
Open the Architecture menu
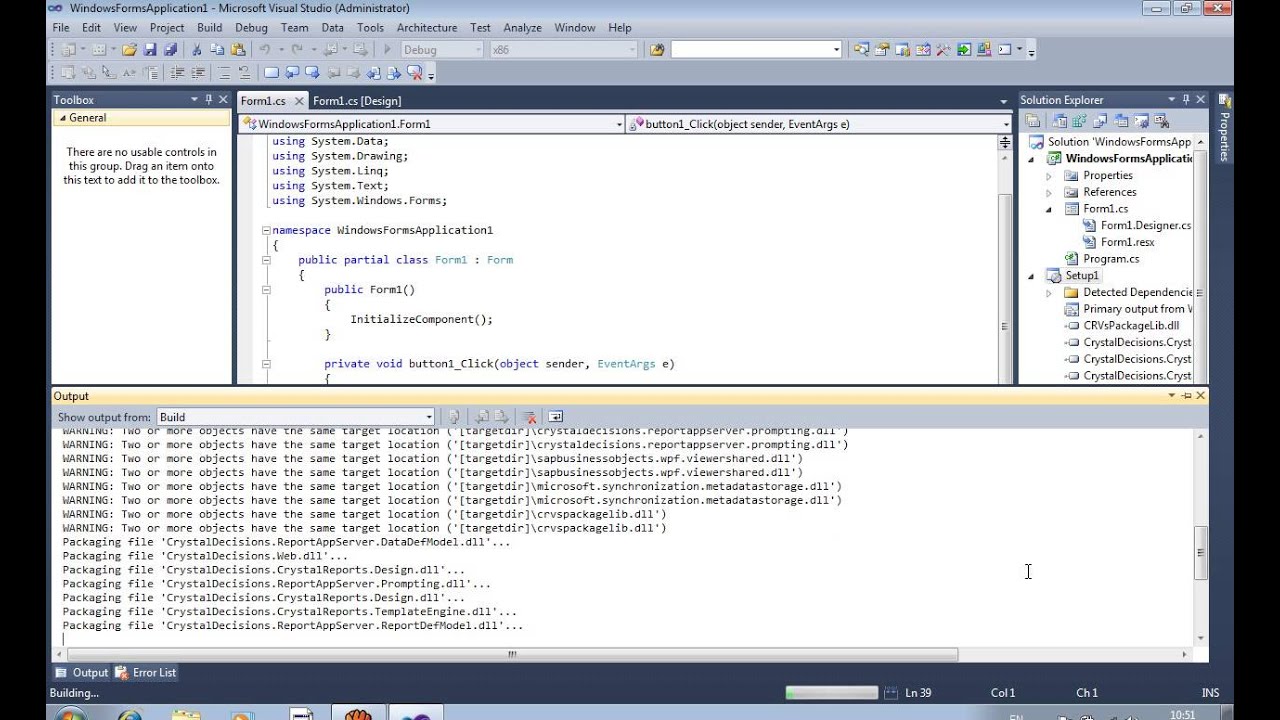click(x=427, y=28)
